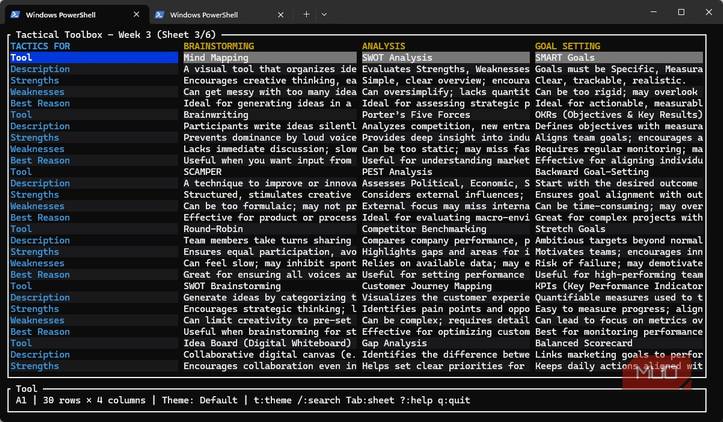Viewport: 723px width, 422px height.
Task: Click 'Effective for optimizing custom' cell
Action: pyautogui.click(x=445, y=332)
